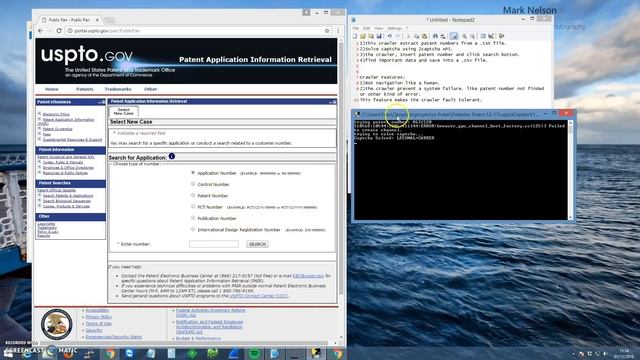Open Firefox from the taskbar
Screen dimensions: 640x360
click(68, 353)
